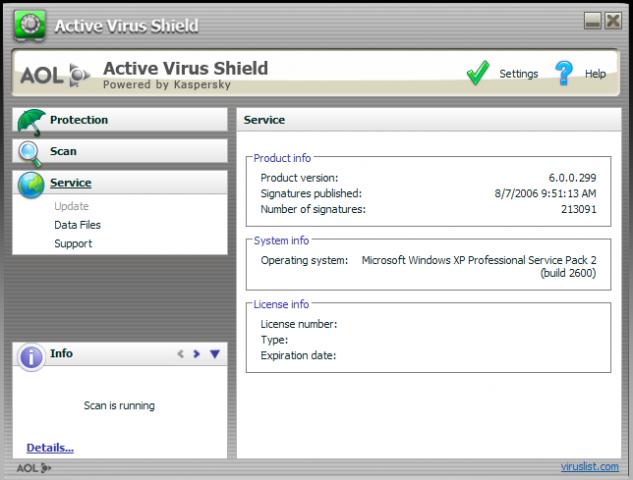Click the number of signatures value 213091

pos(579,209)
